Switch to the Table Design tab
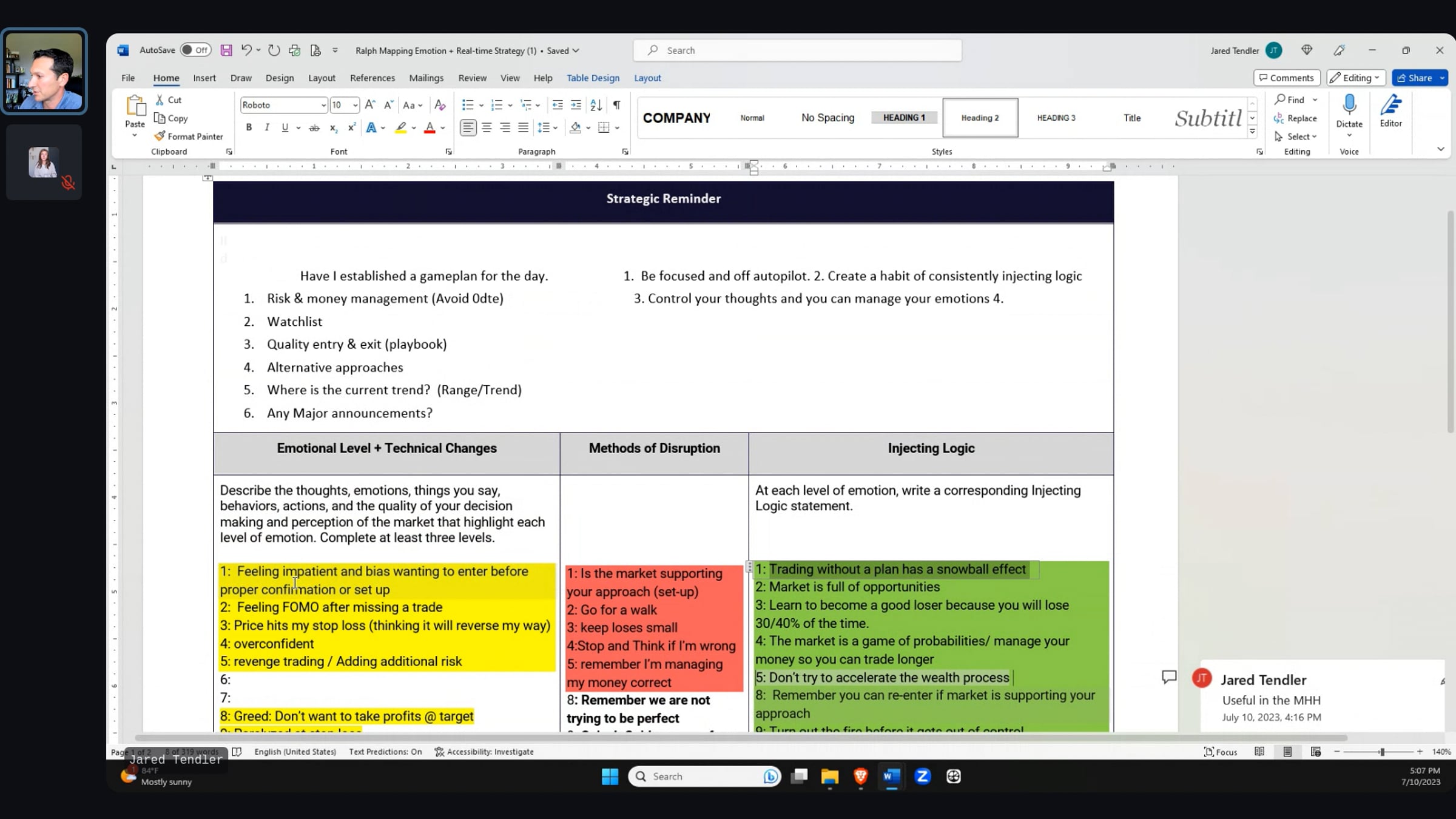This screenshot has height=819, width=1456. [x=593, y=78]
